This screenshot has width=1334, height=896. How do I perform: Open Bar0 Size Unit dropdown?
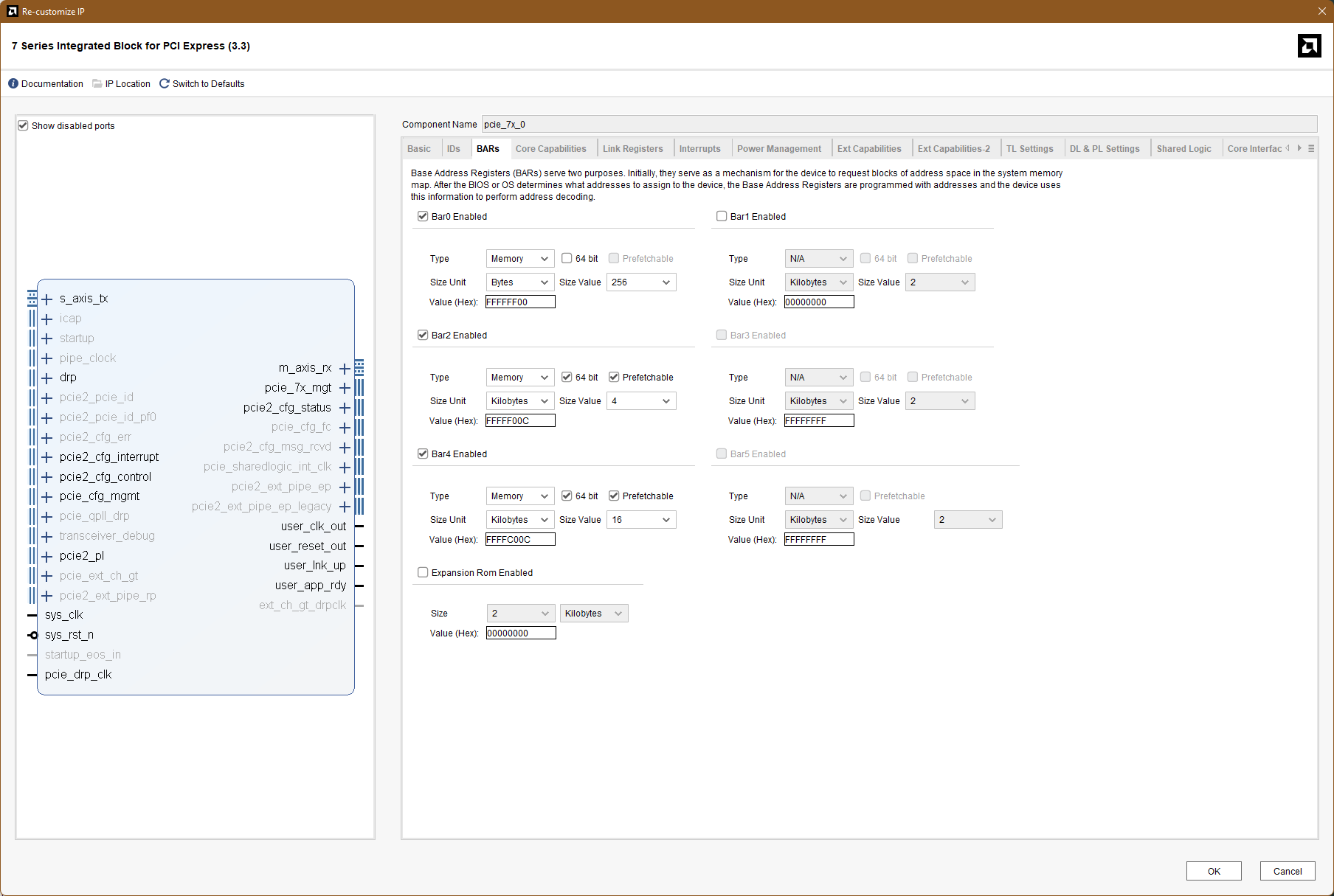click(520, 282)
